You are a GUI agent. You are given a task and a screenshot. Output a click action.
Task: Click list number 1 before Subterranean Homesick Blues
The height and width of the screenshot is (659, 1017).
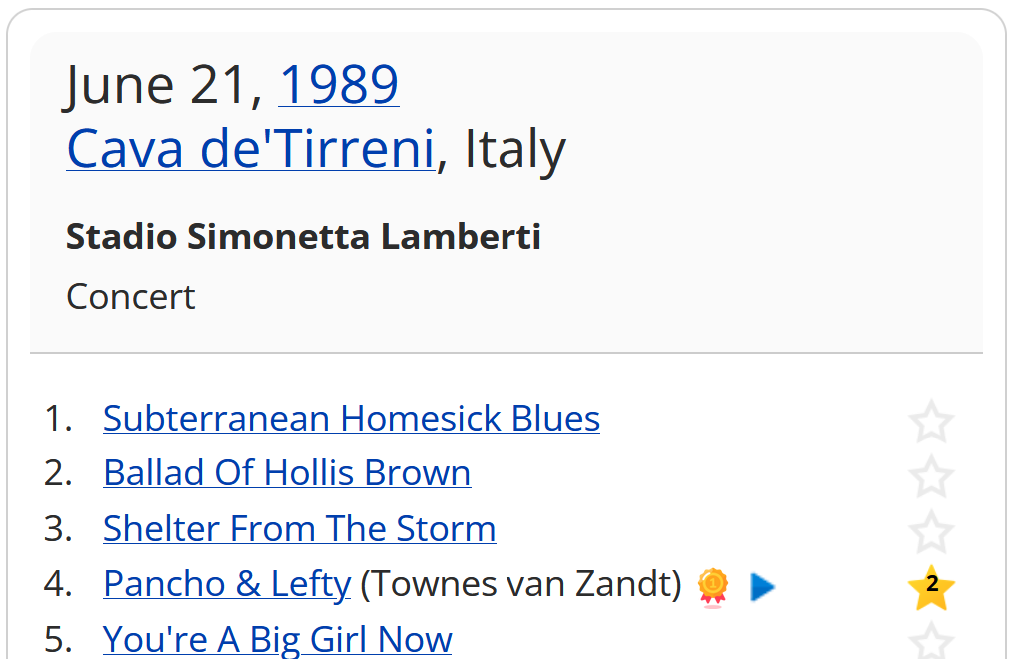point(57,418)
